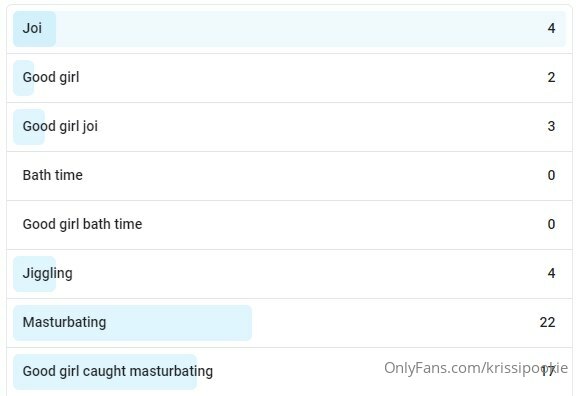Click the vote count 22
This screenshot has height=396, width=579.
[x=547, y=322]
